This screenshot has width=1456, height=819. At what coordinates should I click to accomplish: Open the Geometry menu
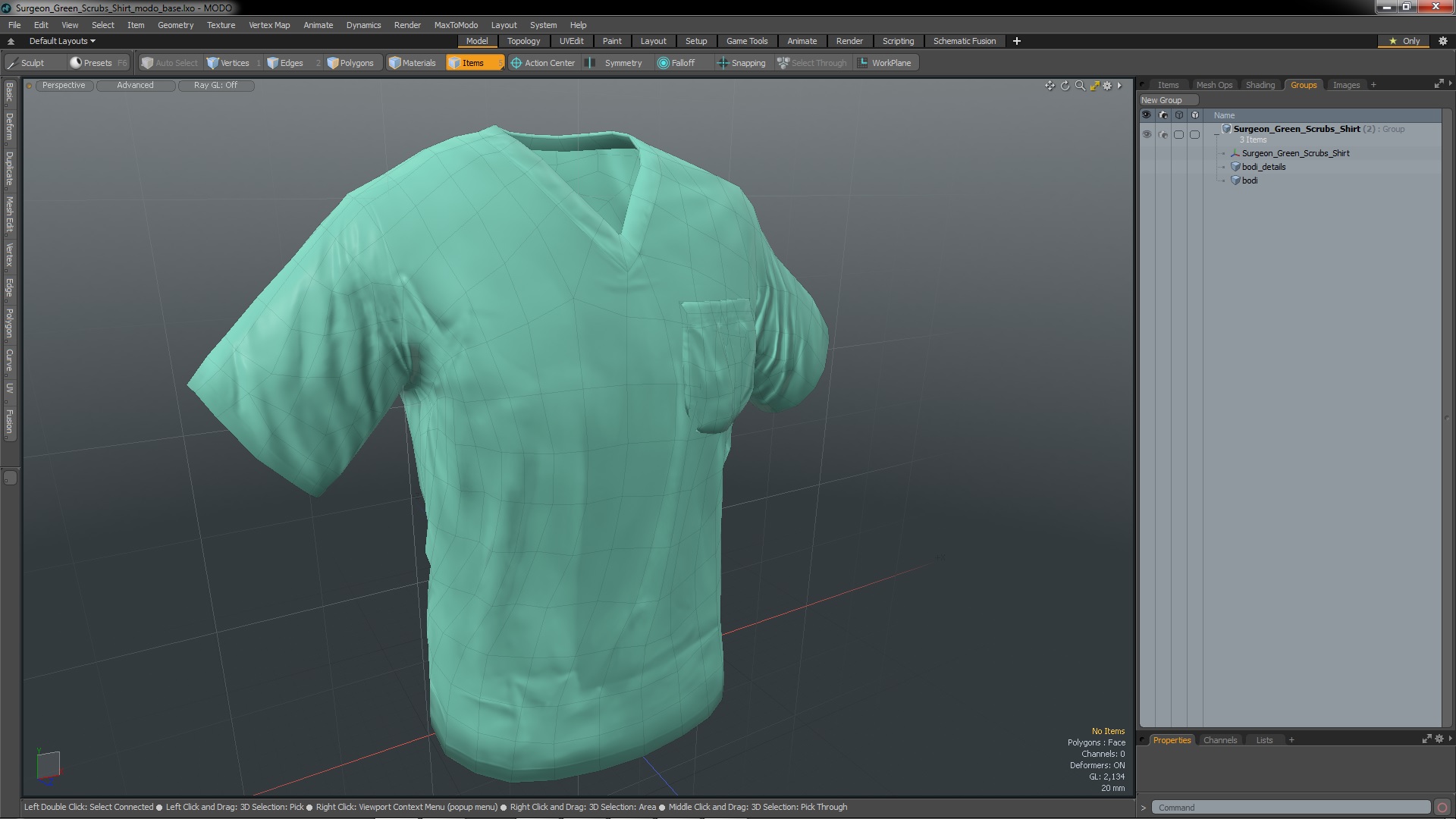[175, 25]
